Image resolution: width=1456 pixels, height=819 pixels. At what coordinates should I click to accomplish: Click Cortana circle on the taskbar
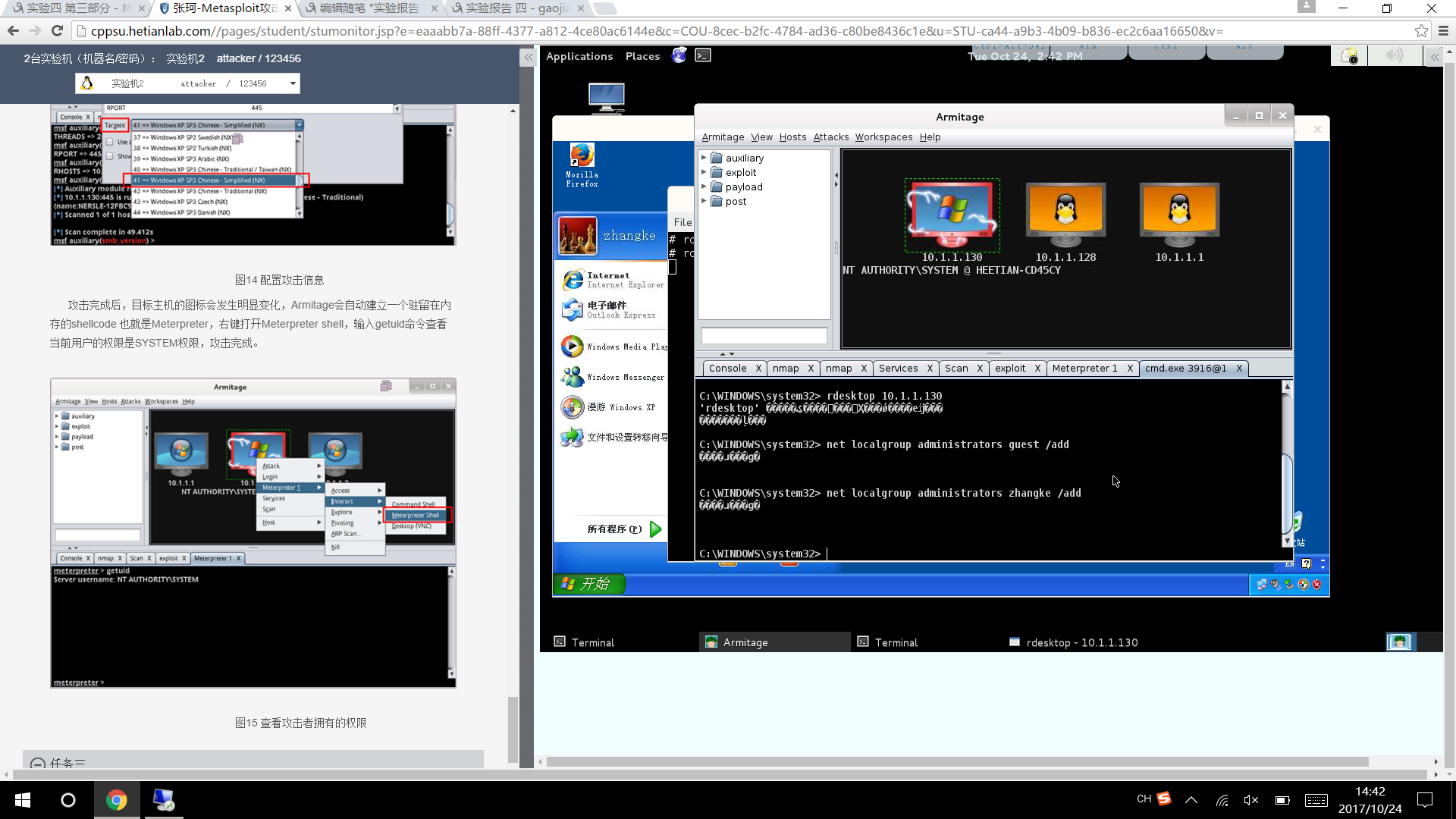[68, 800]
